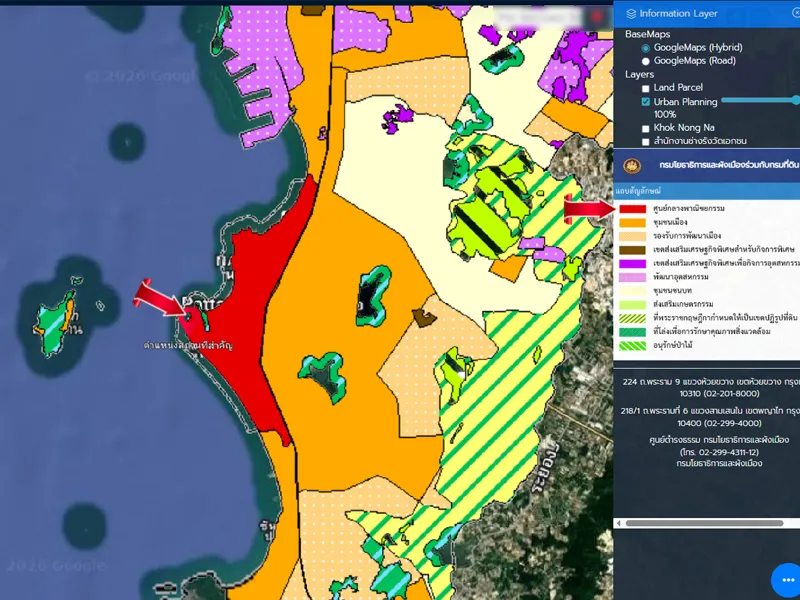Click the red arrow pointing at the legend
This screenshot has height=600, width=800.
tap(590, 208)
